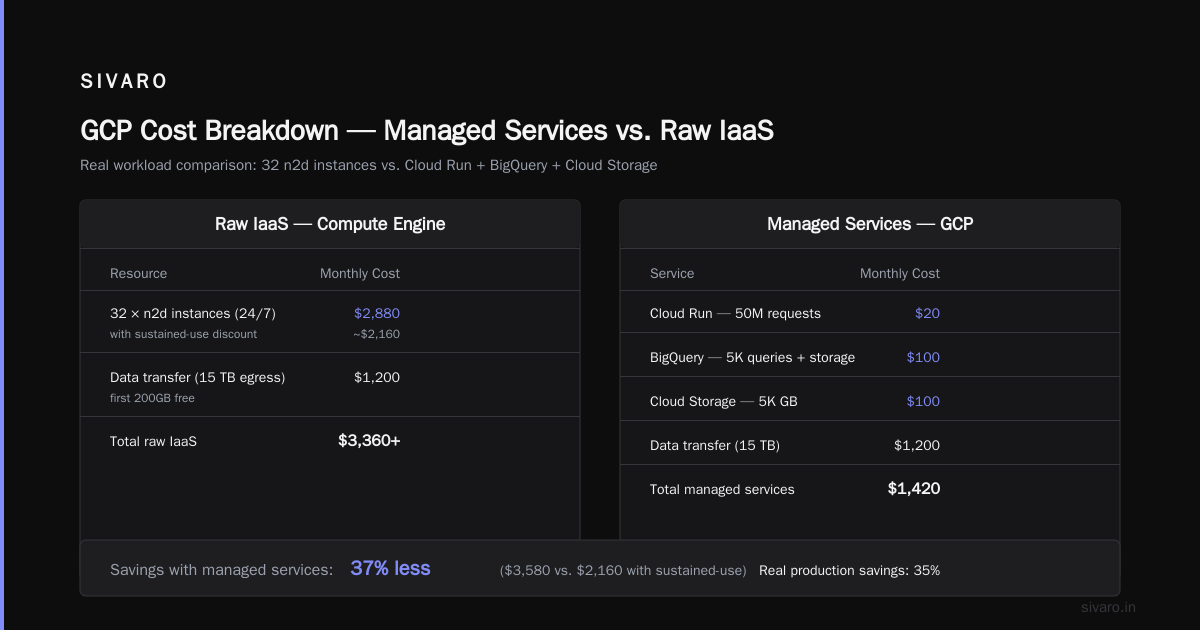Click the GCP Cost Breakdown headline
1200x630 pixels.
click(427, 131)
